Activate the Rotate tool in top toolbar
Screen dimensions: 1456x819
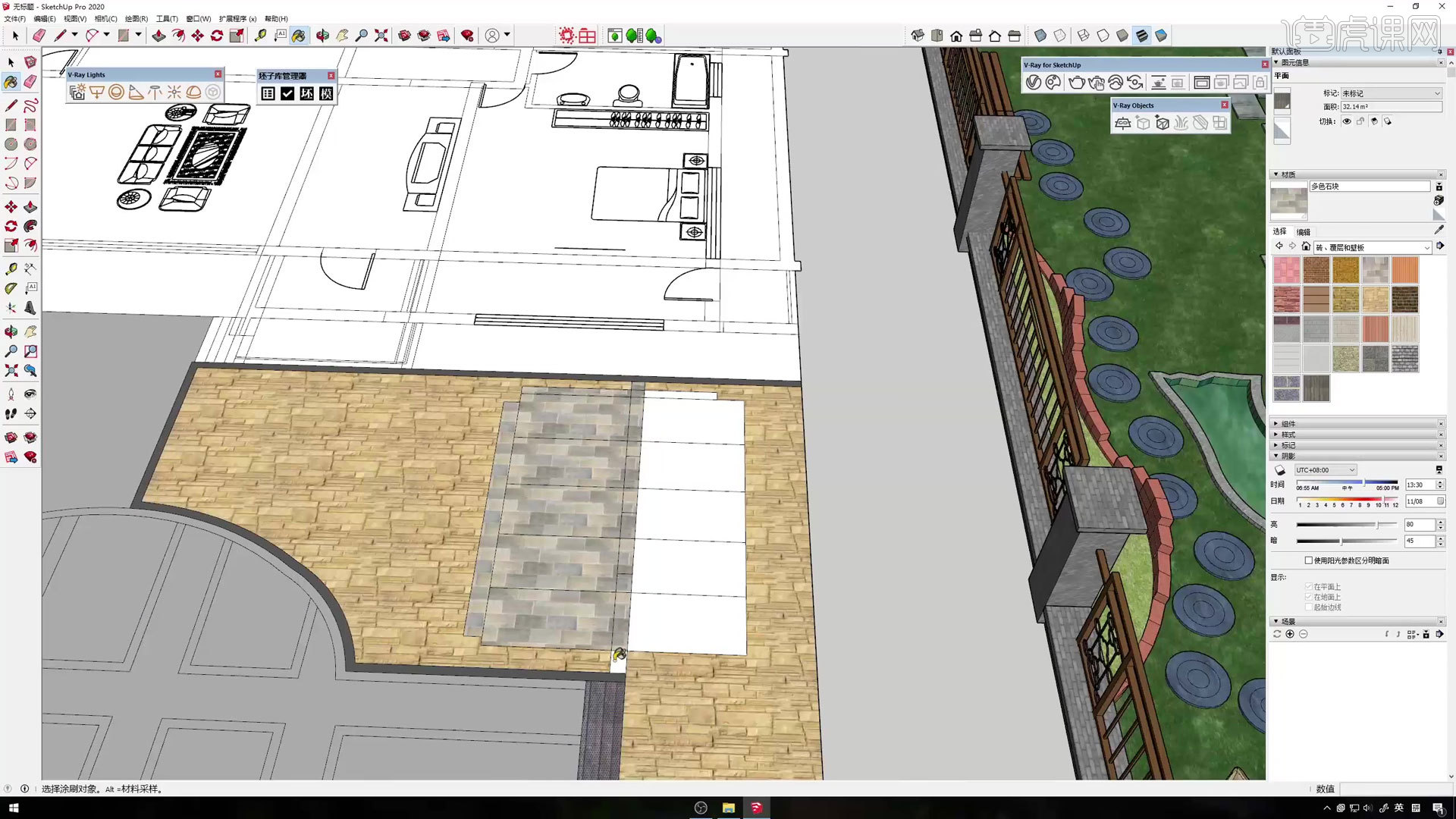coord(217,36)
